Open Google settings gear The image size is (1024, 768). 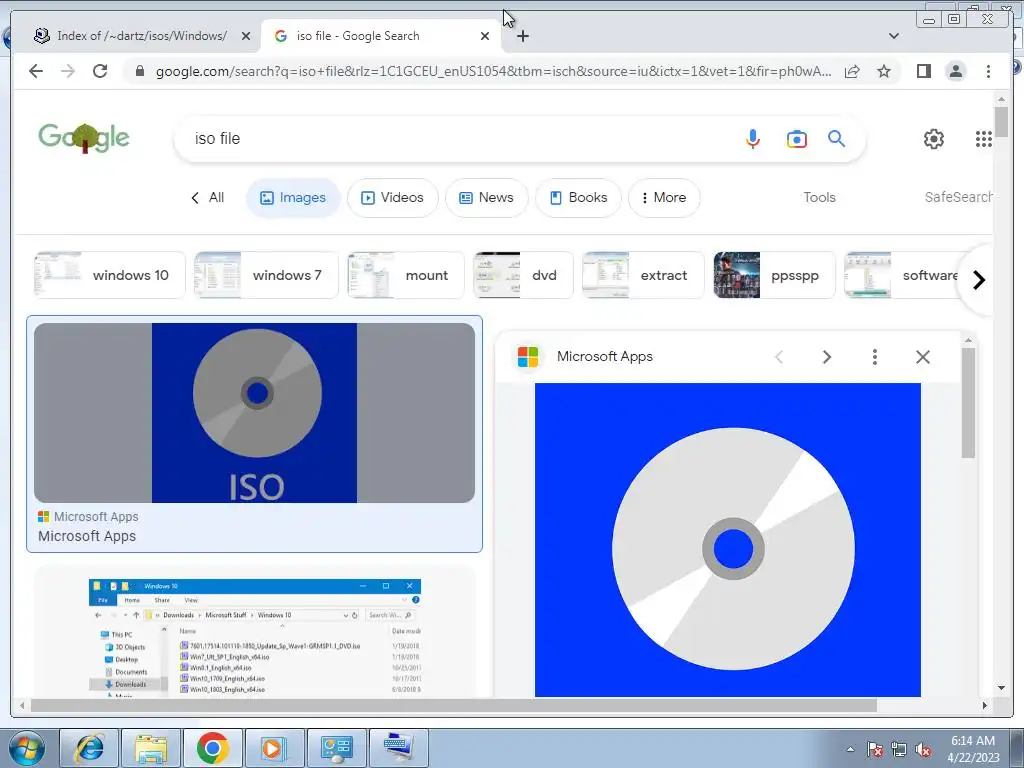pos(933,138)
